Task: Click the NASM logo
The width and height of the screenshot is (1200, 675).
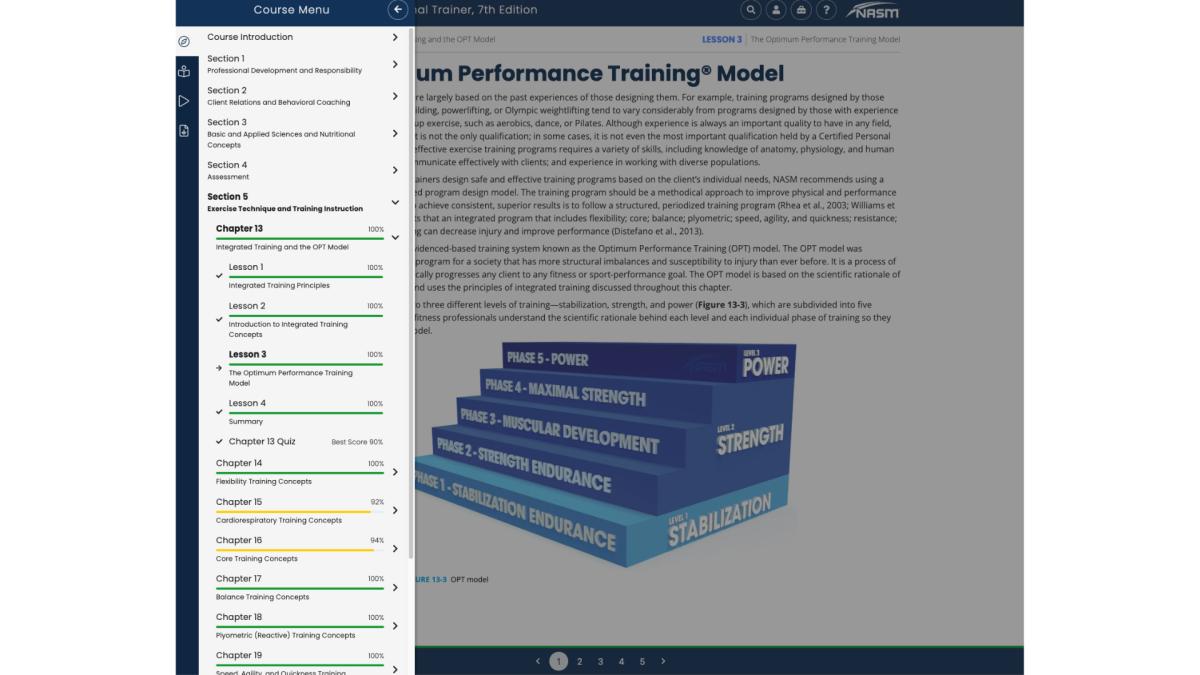Action: pos(872,11)
